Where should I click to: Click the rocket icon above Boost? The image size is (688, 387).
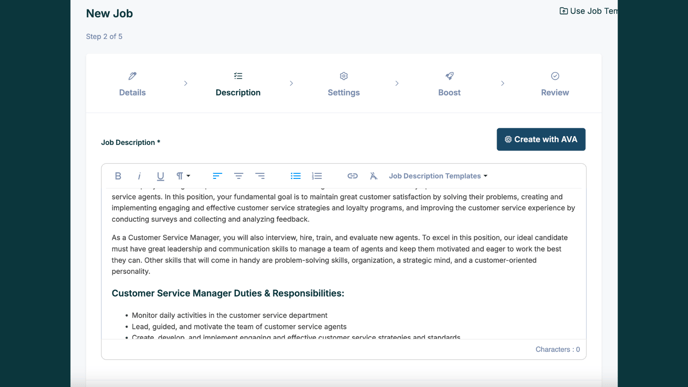[449, 76]
